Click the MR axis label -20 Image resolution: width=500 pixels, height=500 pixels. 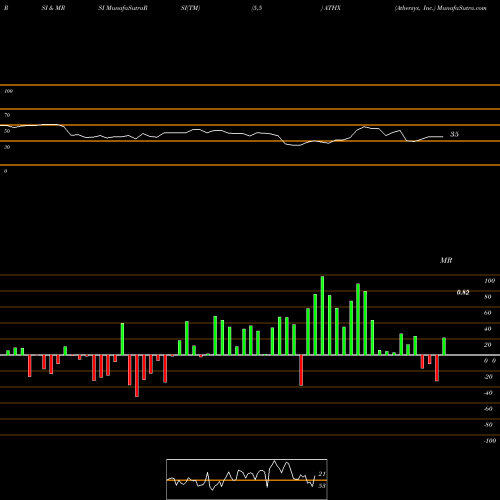click(x=488, y=377)
